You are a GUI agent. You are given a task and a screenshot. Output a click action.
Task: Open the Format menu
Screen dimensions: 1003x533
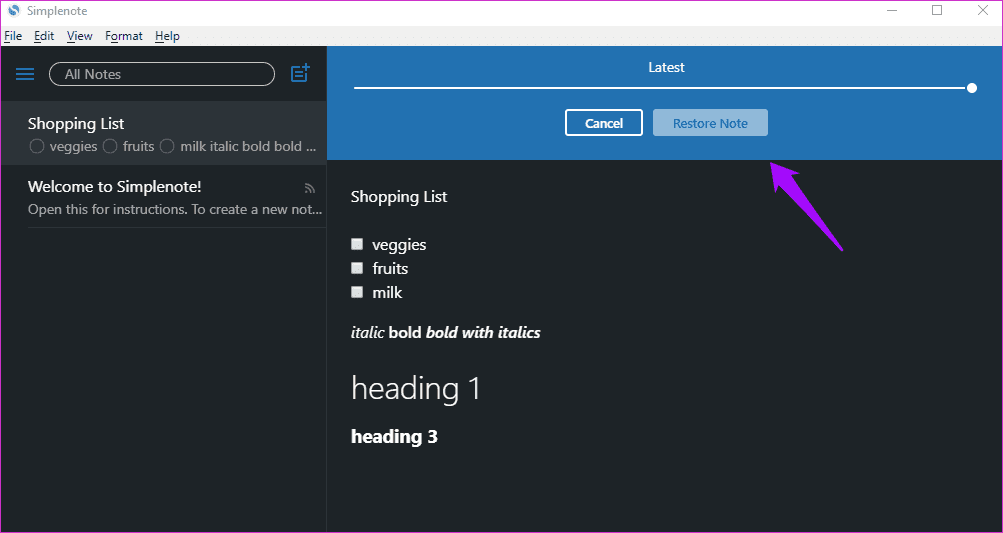tap(124, 36)
